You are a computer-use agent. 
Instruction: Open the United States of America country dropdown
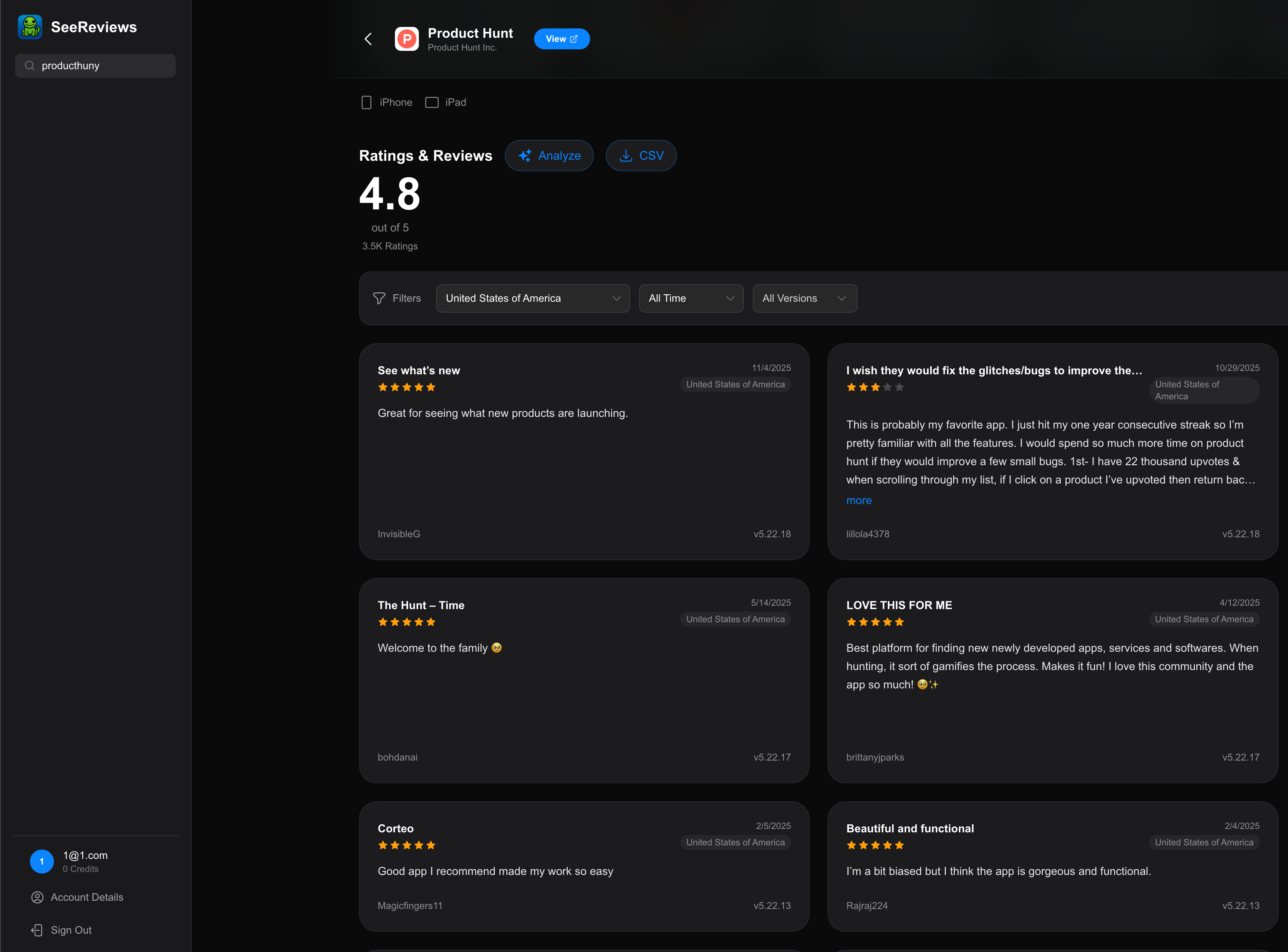tap(532, 298)
